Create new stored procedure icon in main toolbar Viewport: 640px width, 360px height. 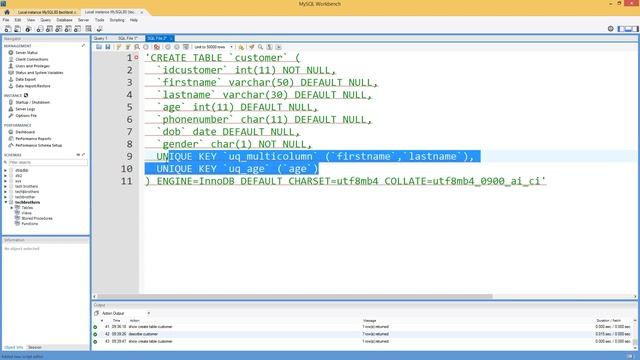[68, 29]
